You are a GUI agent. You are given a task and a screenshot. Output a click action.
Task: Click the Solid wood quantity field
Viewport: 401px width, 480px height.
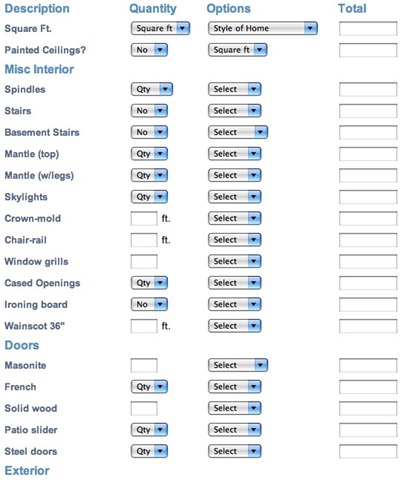pyautogui.click(x=144, y=409)
